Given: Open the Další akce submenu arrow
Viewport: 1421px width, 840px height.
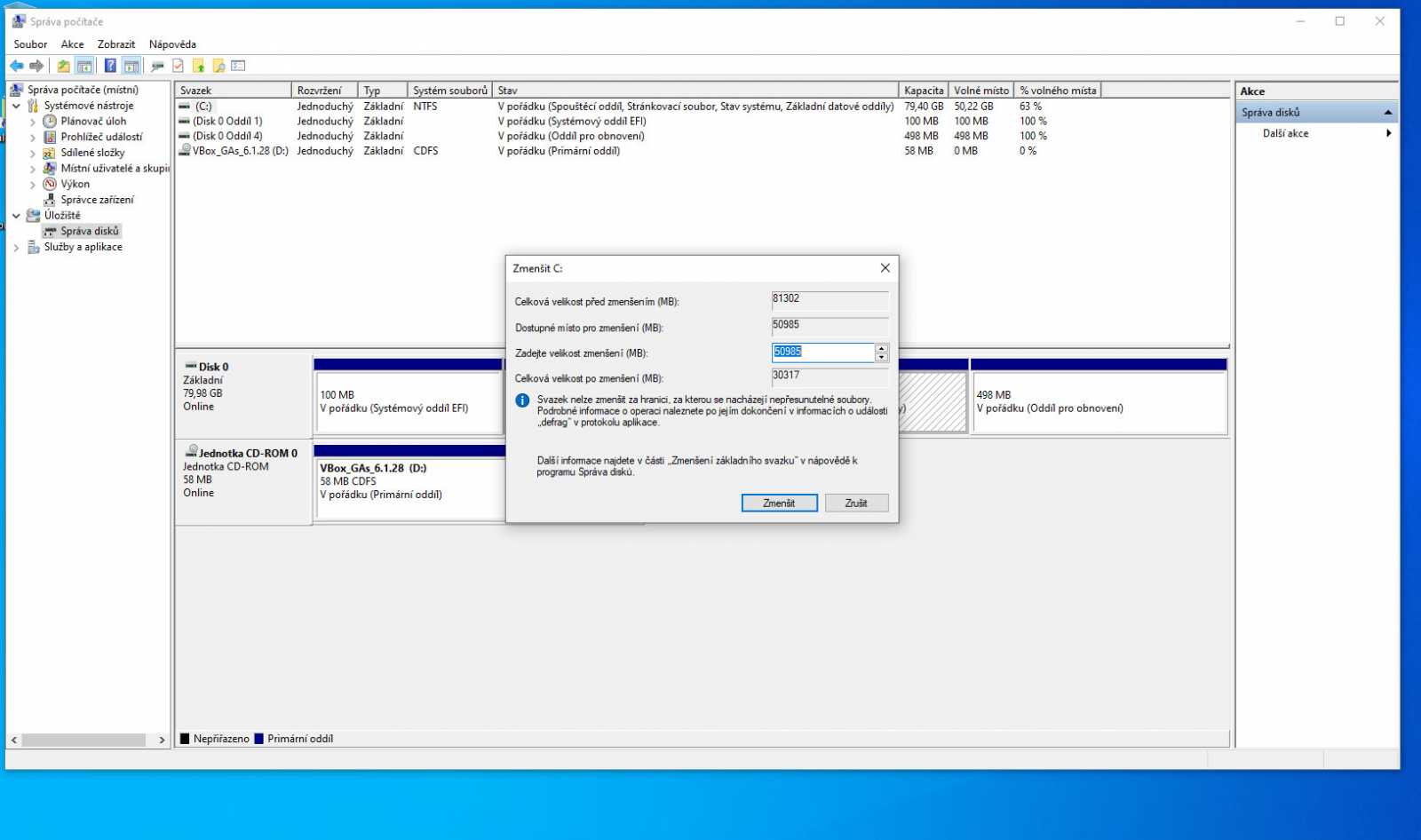Looking at the screenshot, I should [x=1388, y=133].
